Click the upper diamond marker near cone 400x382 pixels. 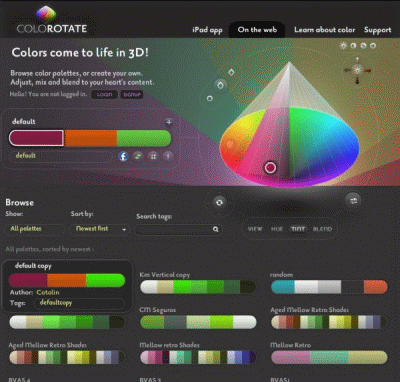231,72
